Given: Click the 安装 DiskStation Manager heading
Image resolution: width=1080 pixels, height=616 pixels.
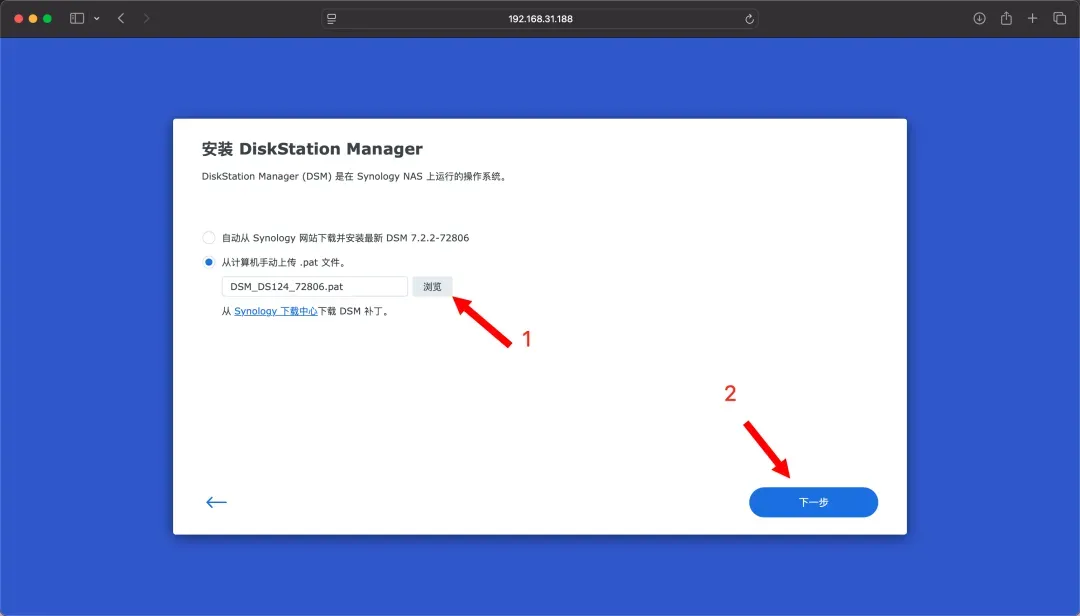Looking at the screenshot, I should (312, 149).
